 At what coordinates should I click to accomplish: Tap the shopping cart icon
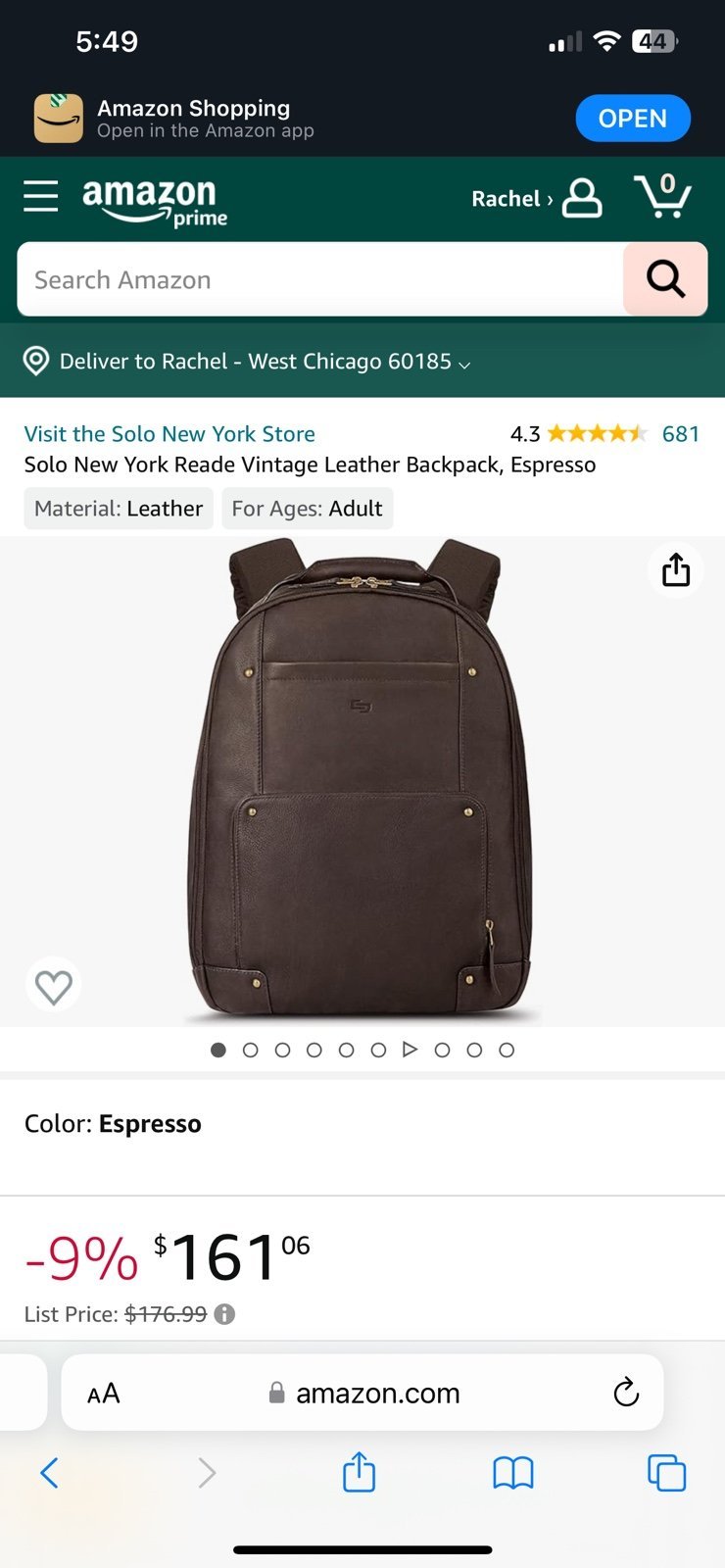click(663, 196)
